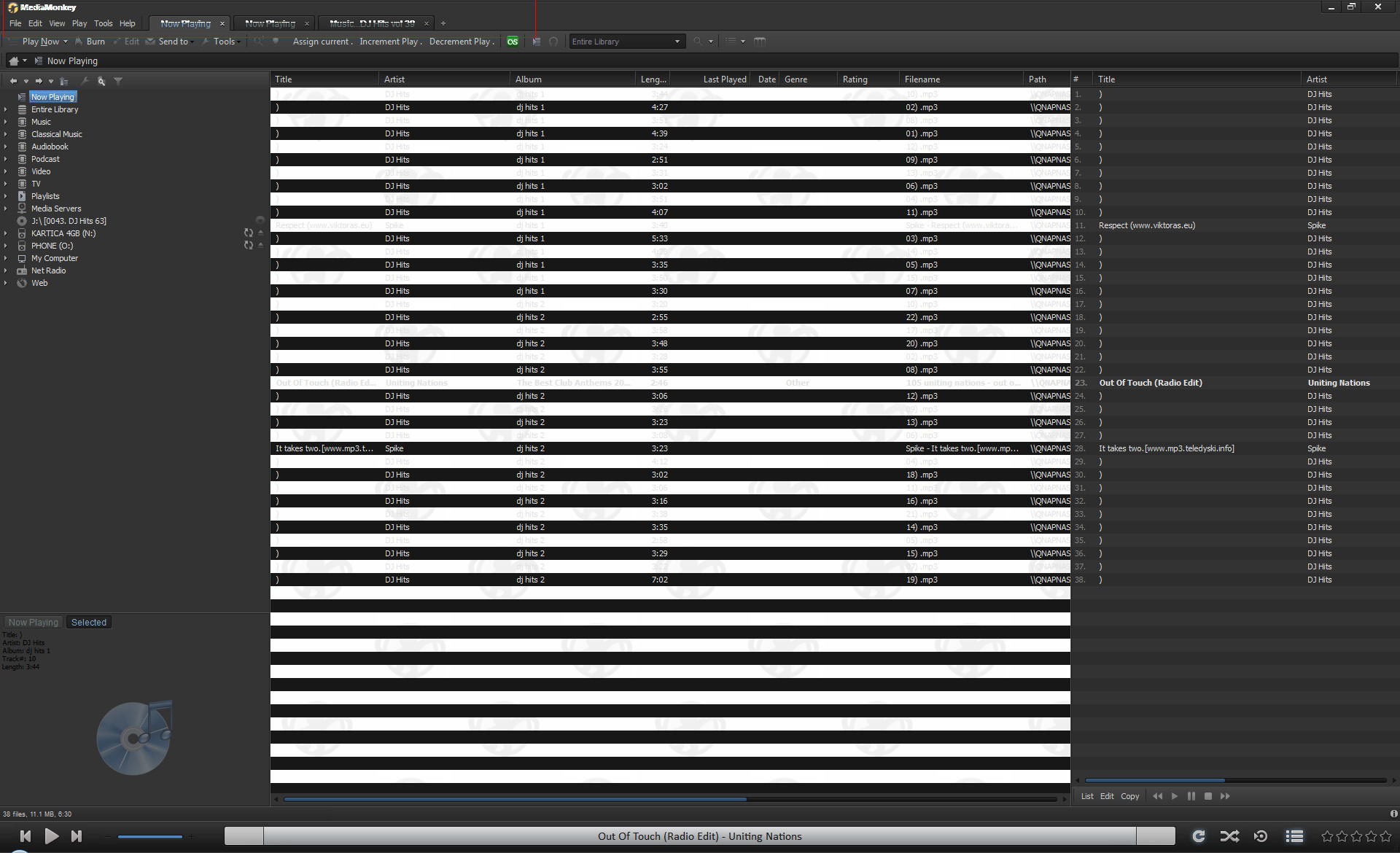Image resolution: width=1400 pixels, height=853 pixels.
Task: Click the volume slider bar
Action: coord(149,836)
